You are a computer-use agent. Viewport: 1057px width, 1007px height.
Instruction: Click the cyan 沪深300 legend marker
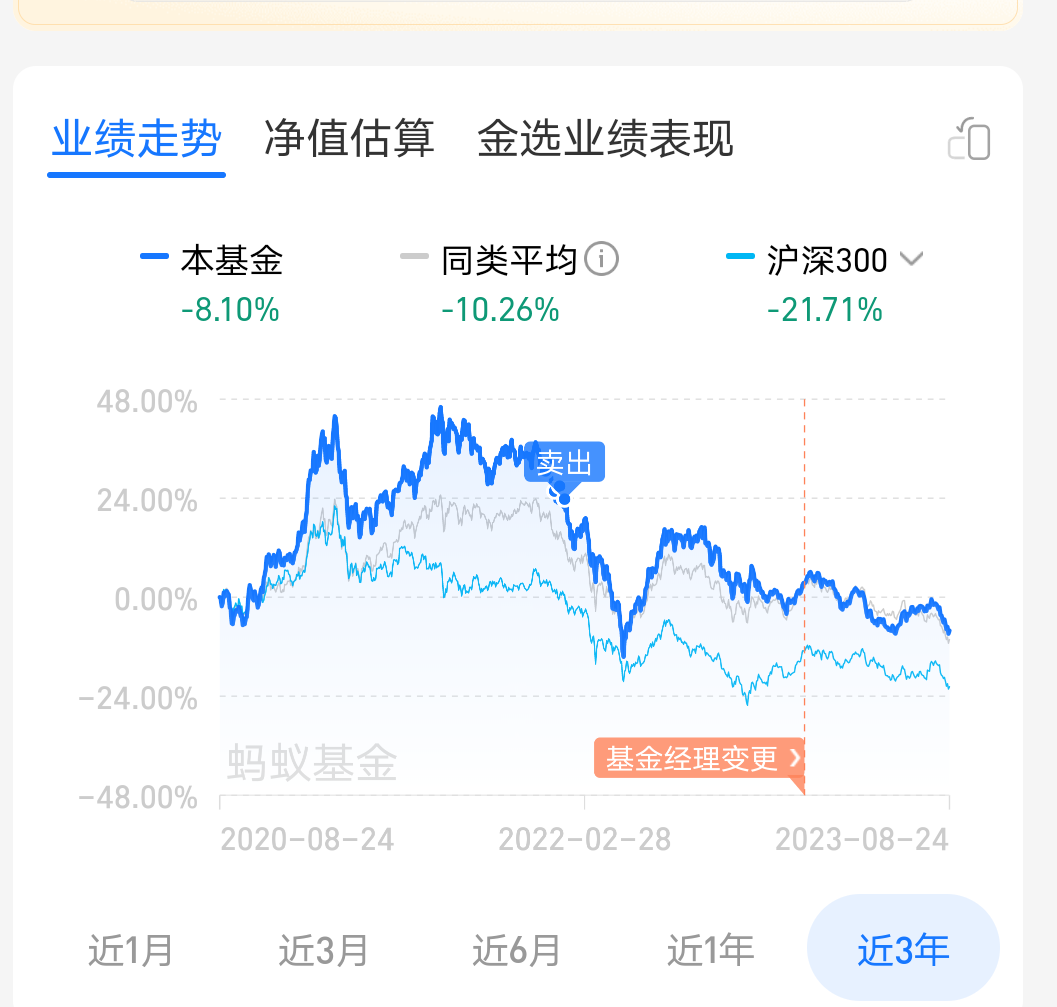click(740, 260)
